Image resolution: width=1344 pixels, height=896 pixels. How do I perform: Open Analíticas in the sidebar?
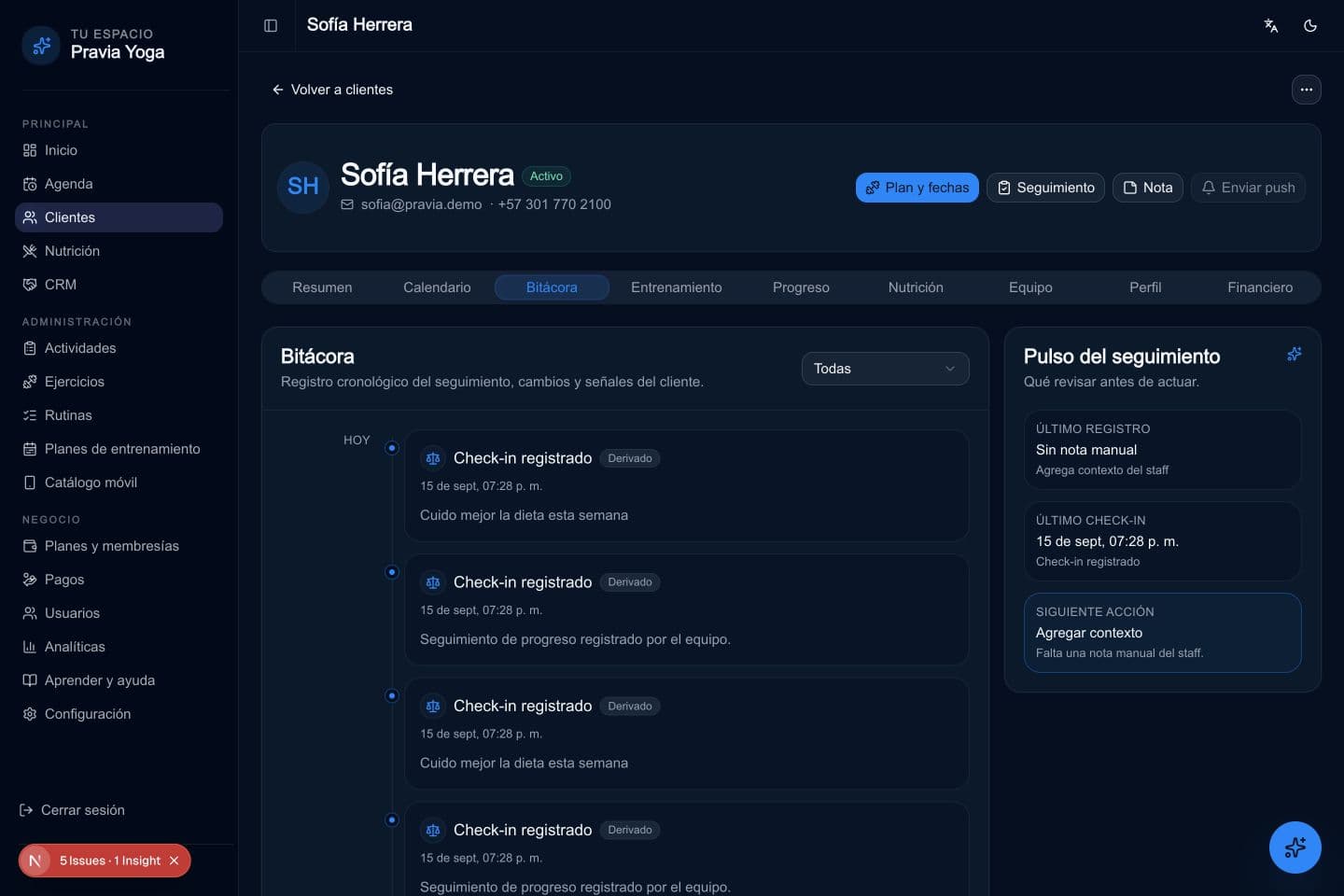point(119,647)
